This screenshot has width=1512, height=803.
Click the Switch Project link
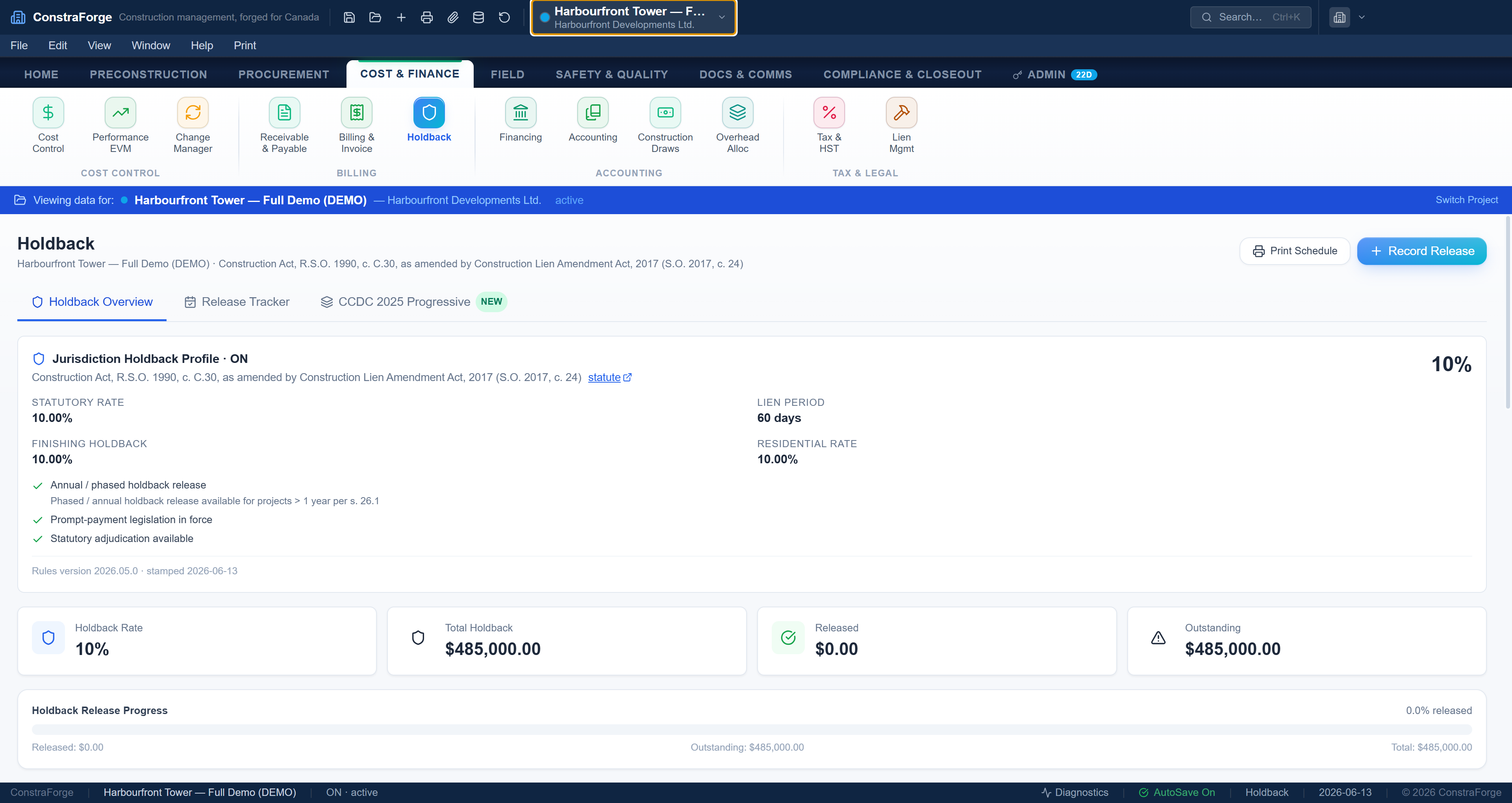point(1466,200)
